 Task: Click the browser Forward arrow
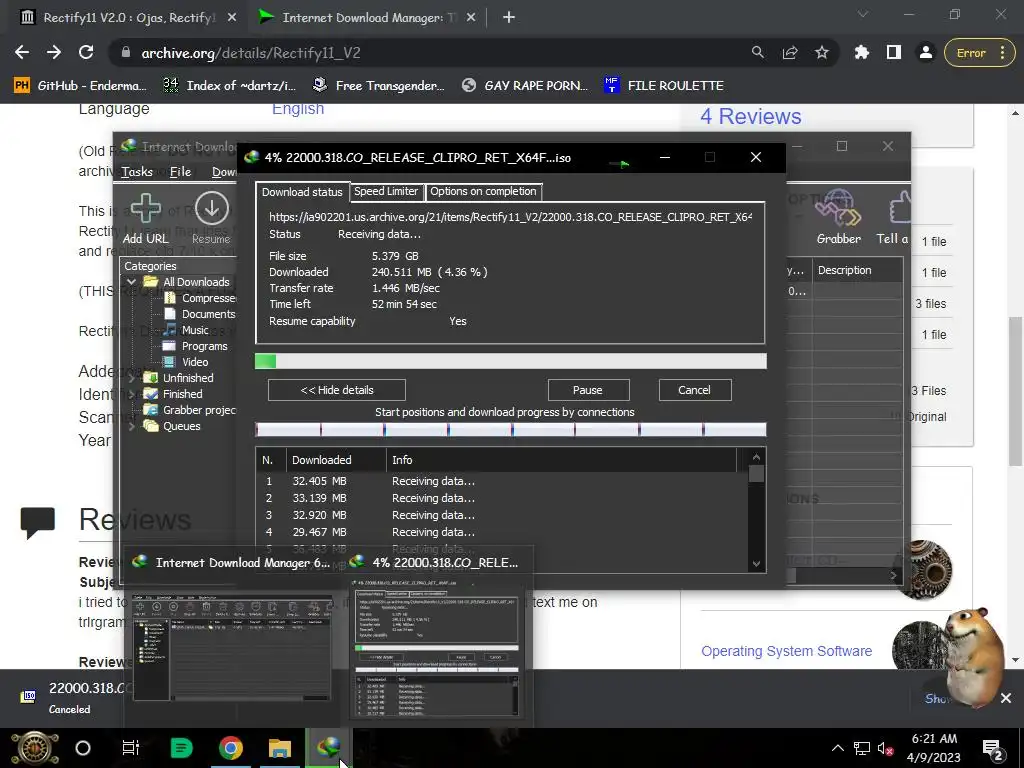(54, 53)
